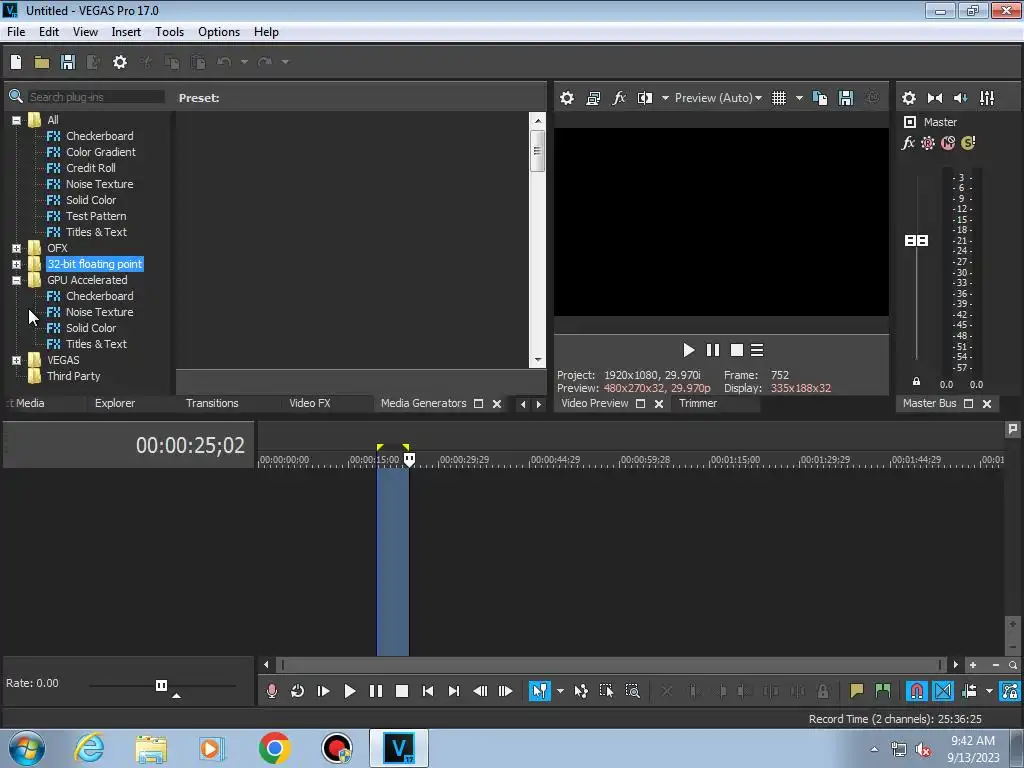
Task: Copy snapshot to clipboard icon
Action: click(x=820, y=98)
